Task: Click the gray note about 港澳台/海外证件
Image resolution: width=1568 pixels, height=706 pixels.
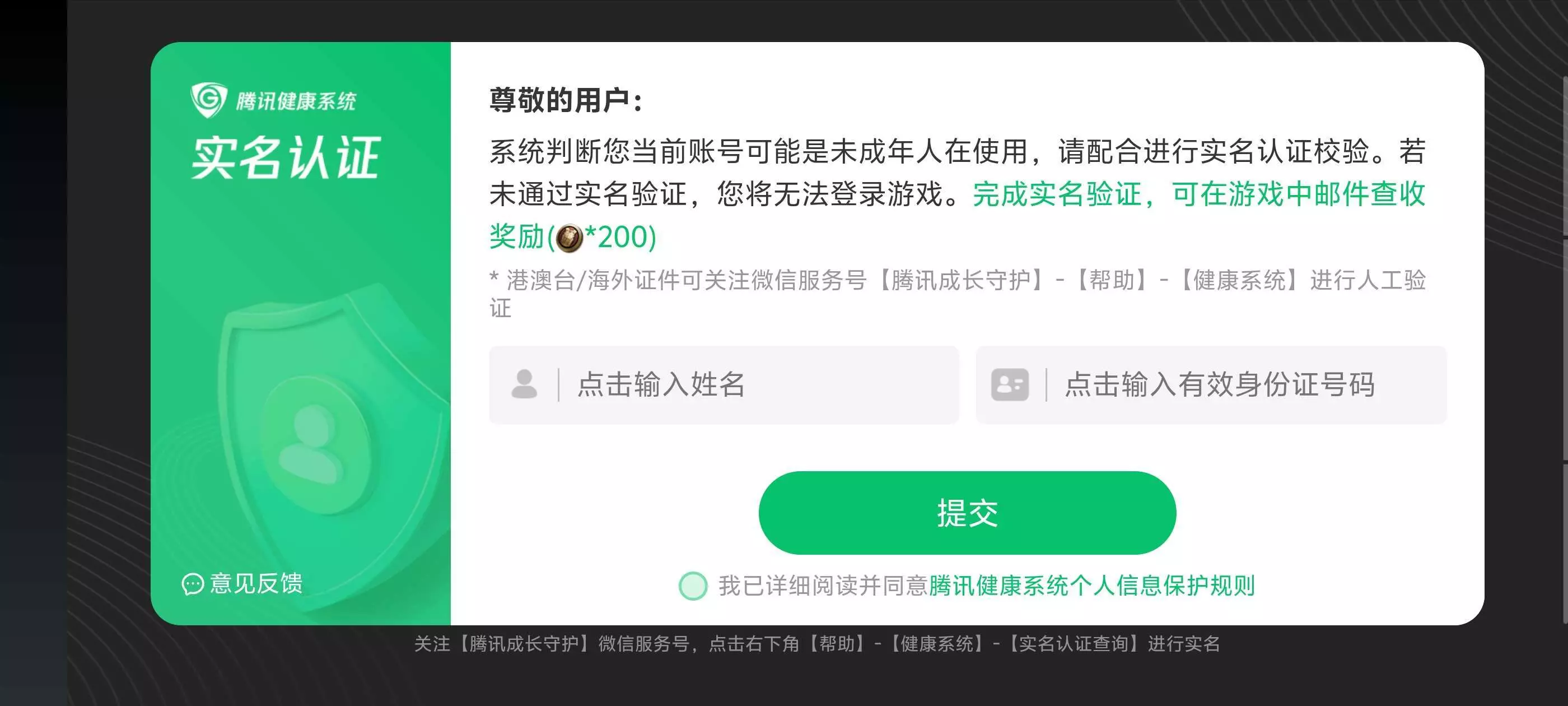Action: click(x=958, y=294)
